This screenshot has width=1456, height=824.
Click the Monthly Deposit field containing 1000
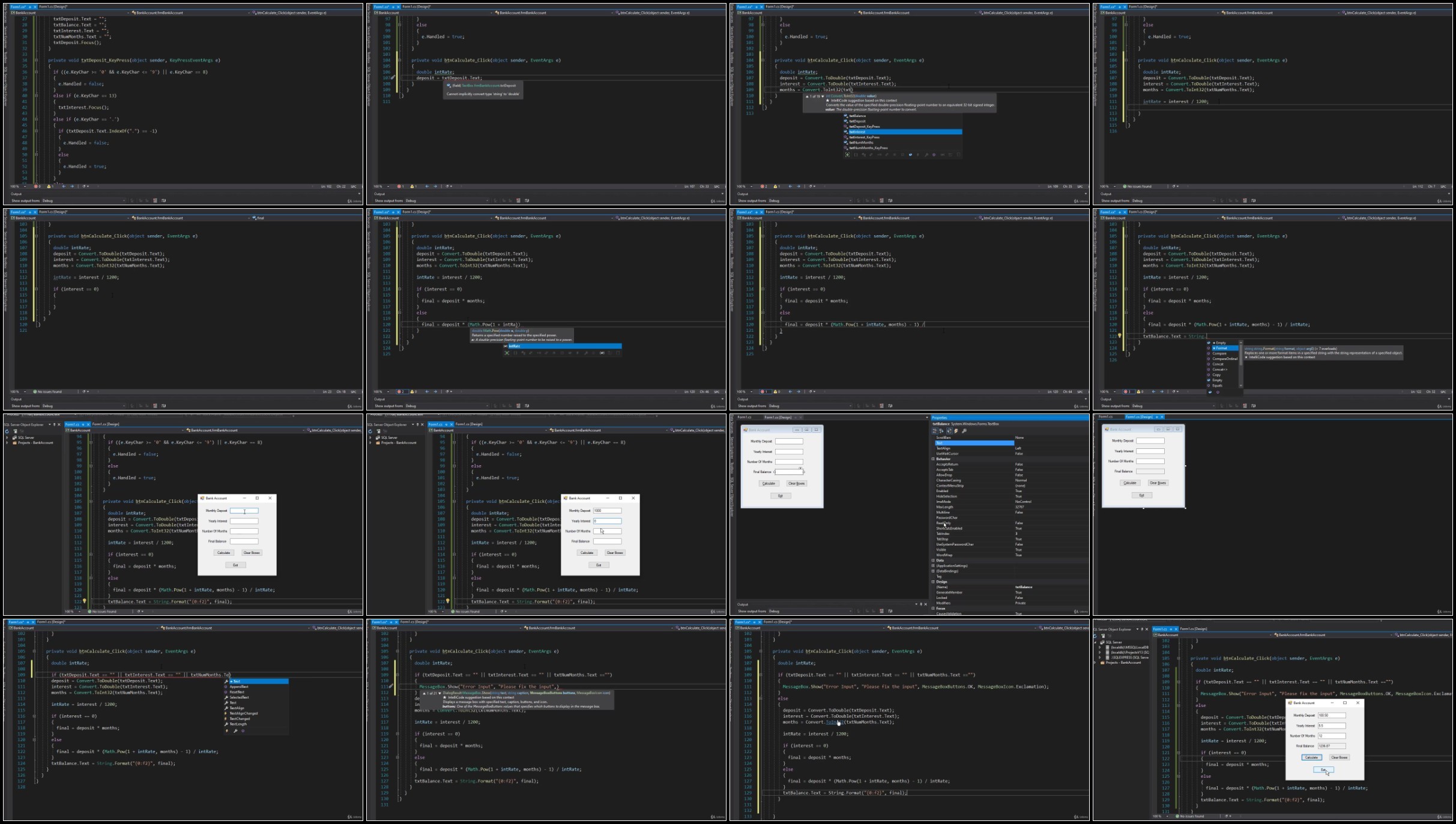click(607, 511)
